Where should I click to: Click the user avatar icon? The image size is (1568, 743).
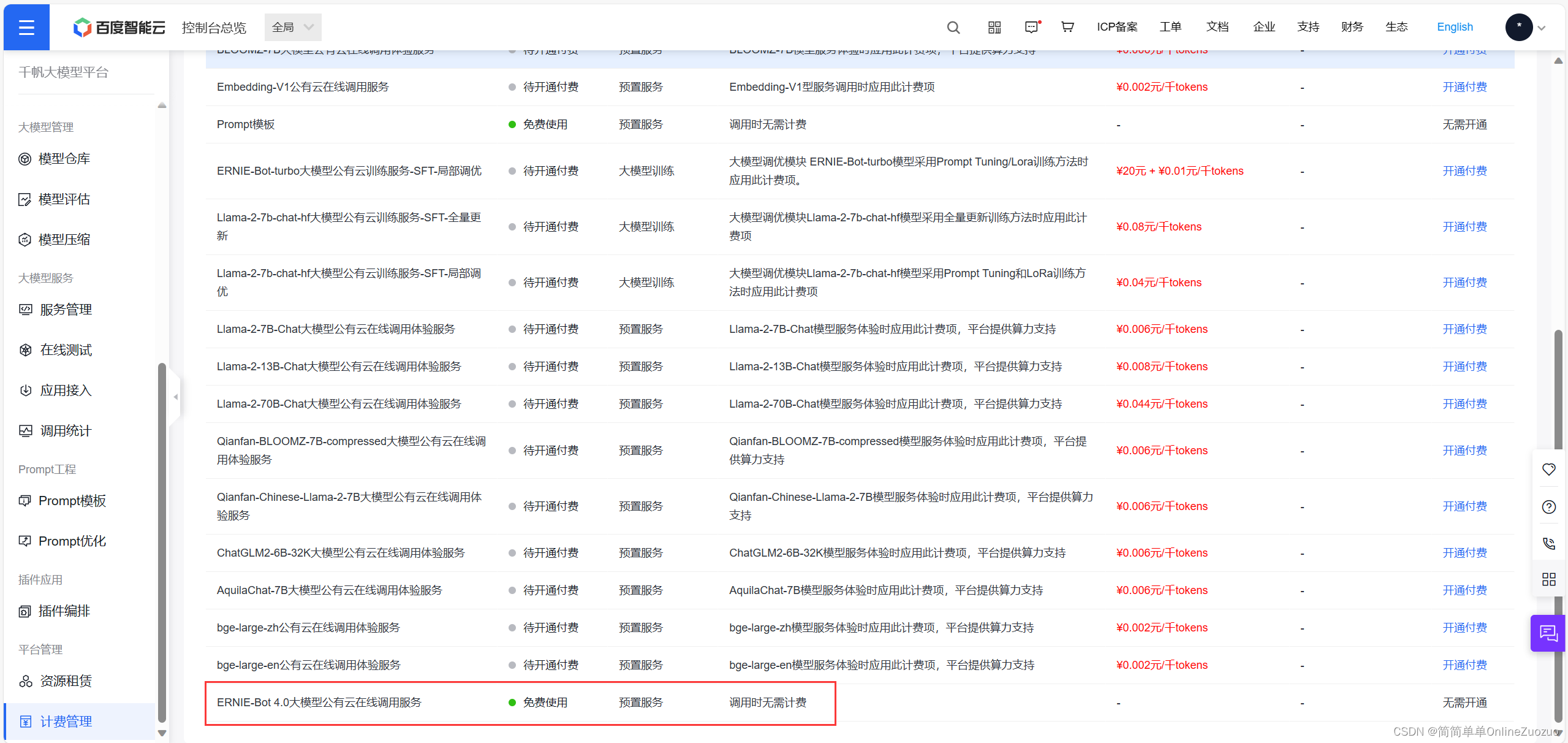[1519, 28]
